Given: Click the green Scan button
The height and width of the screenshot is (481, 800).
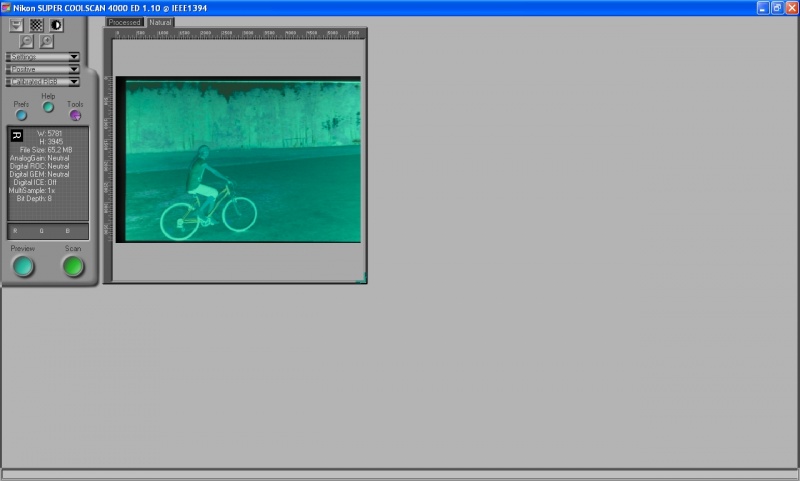Looking at the screenshot, I should [x=73, y=266].
